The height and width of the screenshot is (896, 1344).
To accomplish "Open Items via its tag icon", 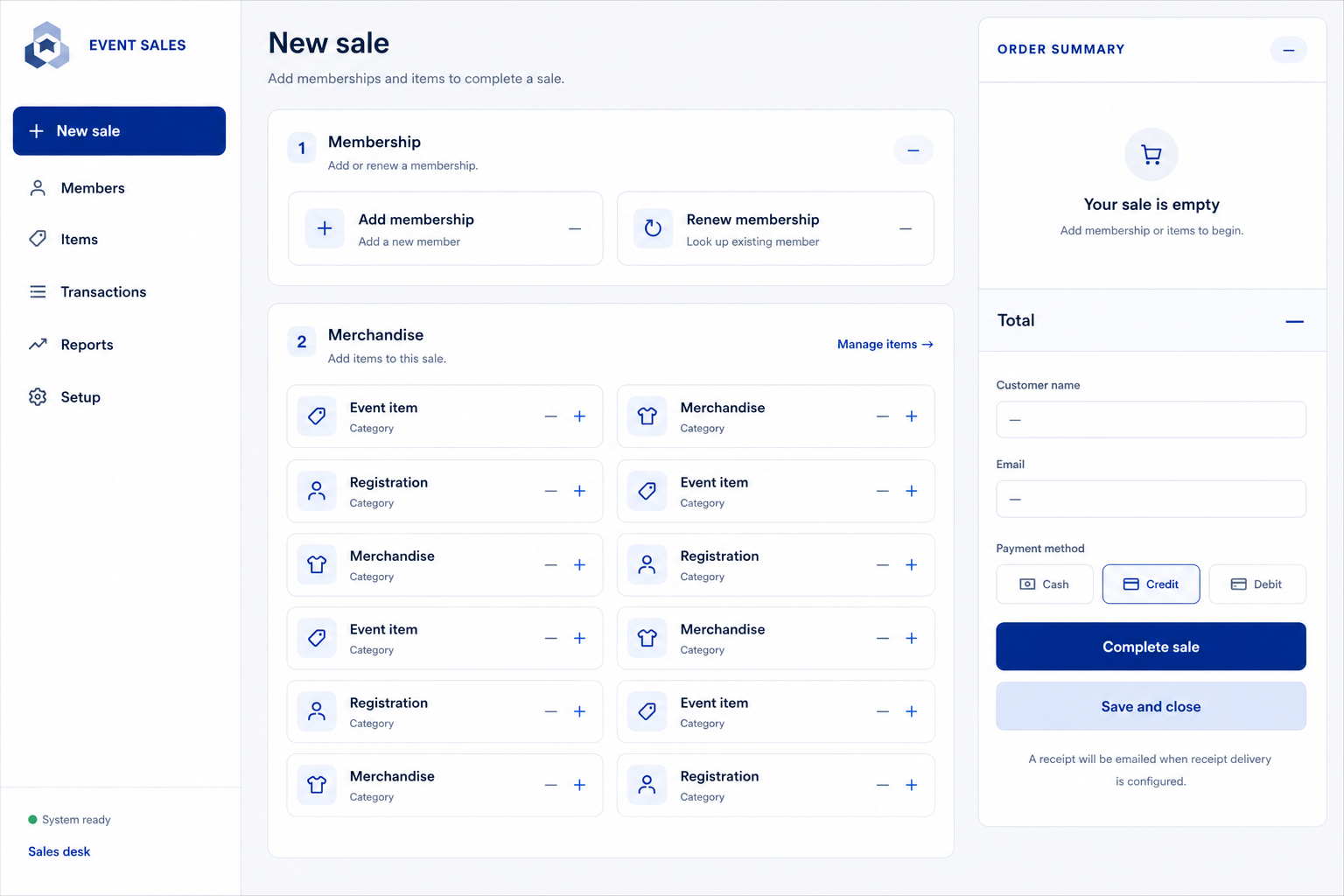I will pos(38,239).
